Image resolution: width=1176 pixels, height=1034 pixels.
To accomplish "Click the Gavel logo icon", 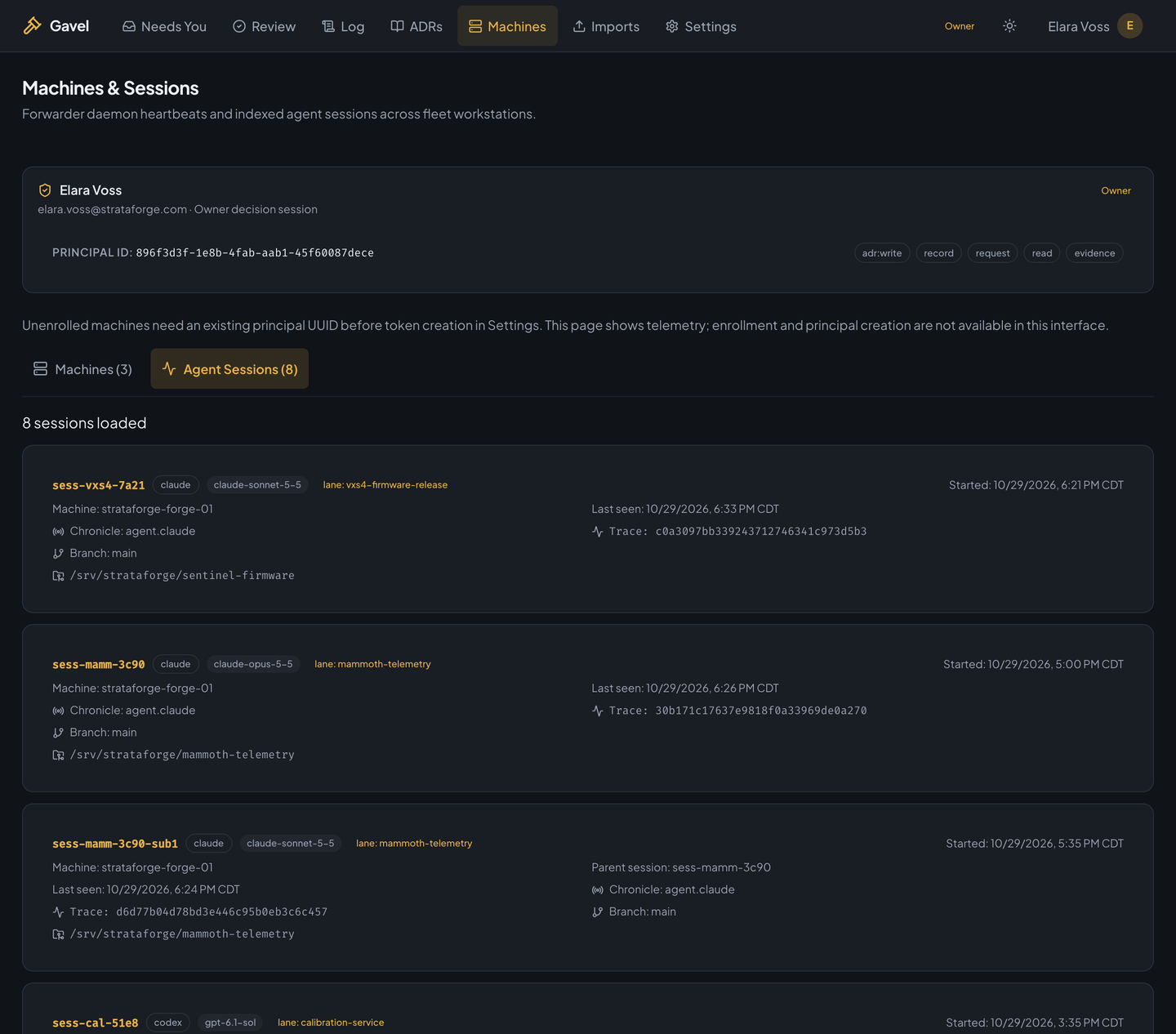I will (32, 26).
